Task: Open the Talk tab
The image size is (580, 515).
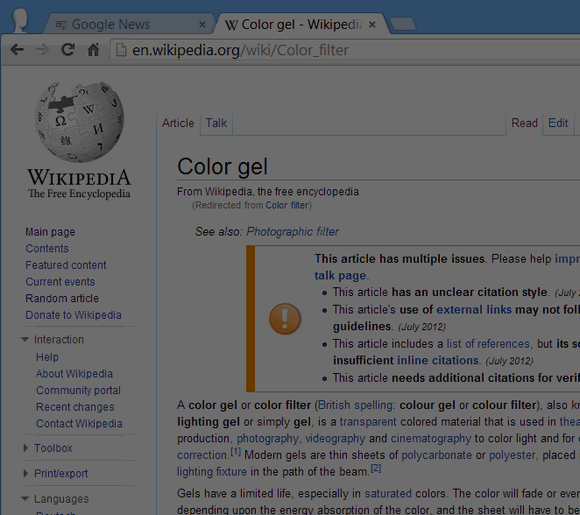Action: coord(216,123)
